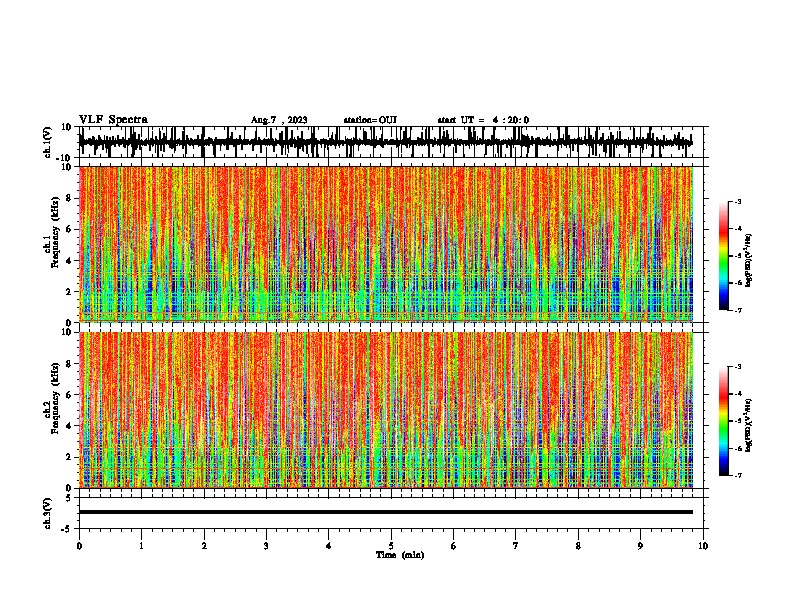This screenshot has width=792, height=612.
Task: Click the "station=OUI" header label
Action: 370,120
